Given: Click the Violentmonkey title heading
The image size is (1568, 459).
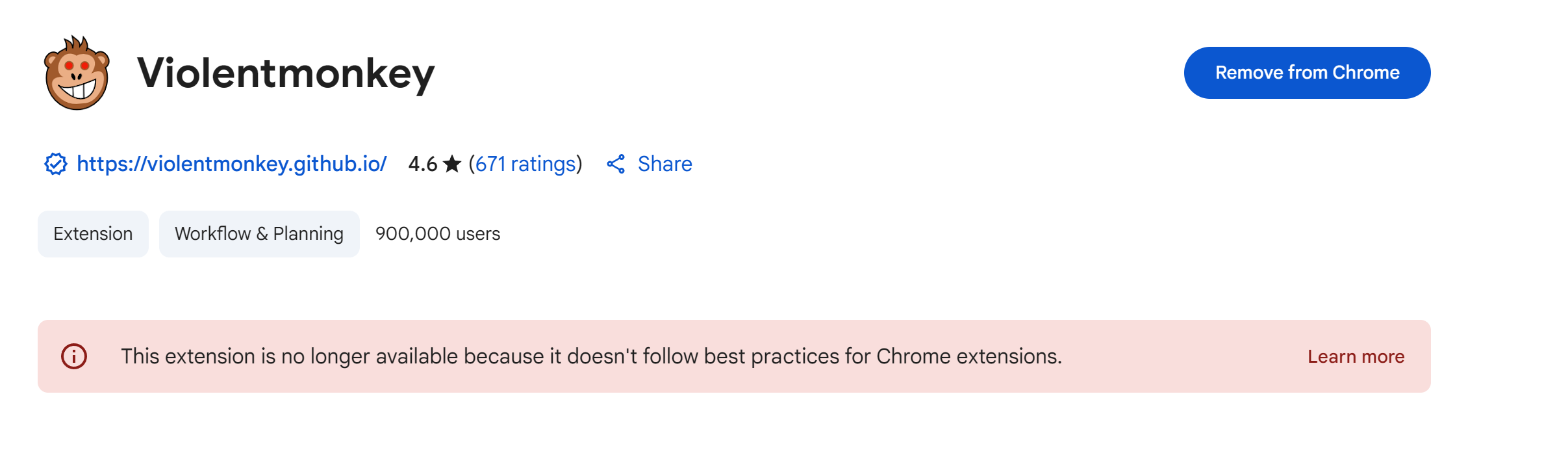Looking at the screenshot, I should [286, 73].
